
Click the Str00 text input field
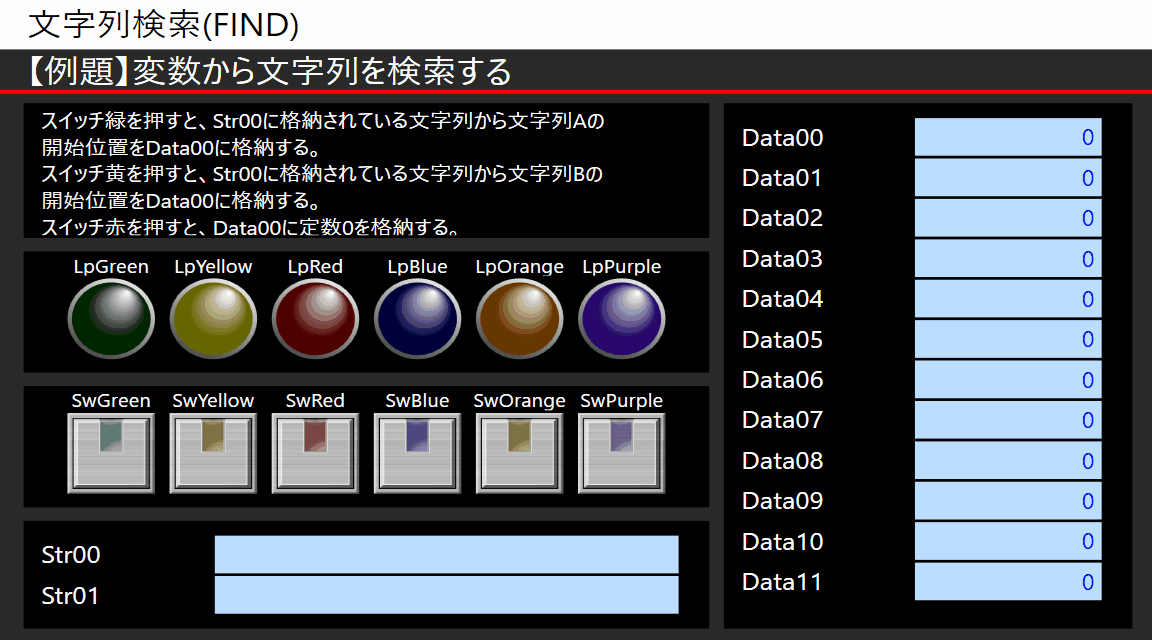[446, 554]
